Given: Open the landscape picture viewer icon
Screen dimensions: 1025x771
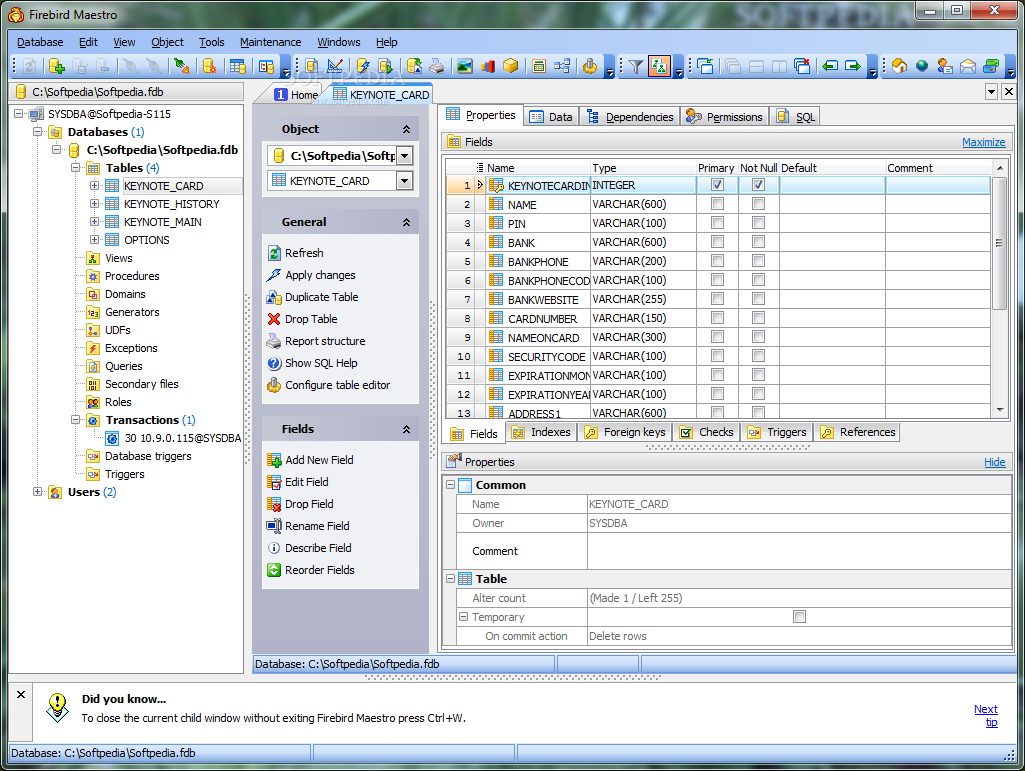Looking at the screenshot, I should 465,66.
